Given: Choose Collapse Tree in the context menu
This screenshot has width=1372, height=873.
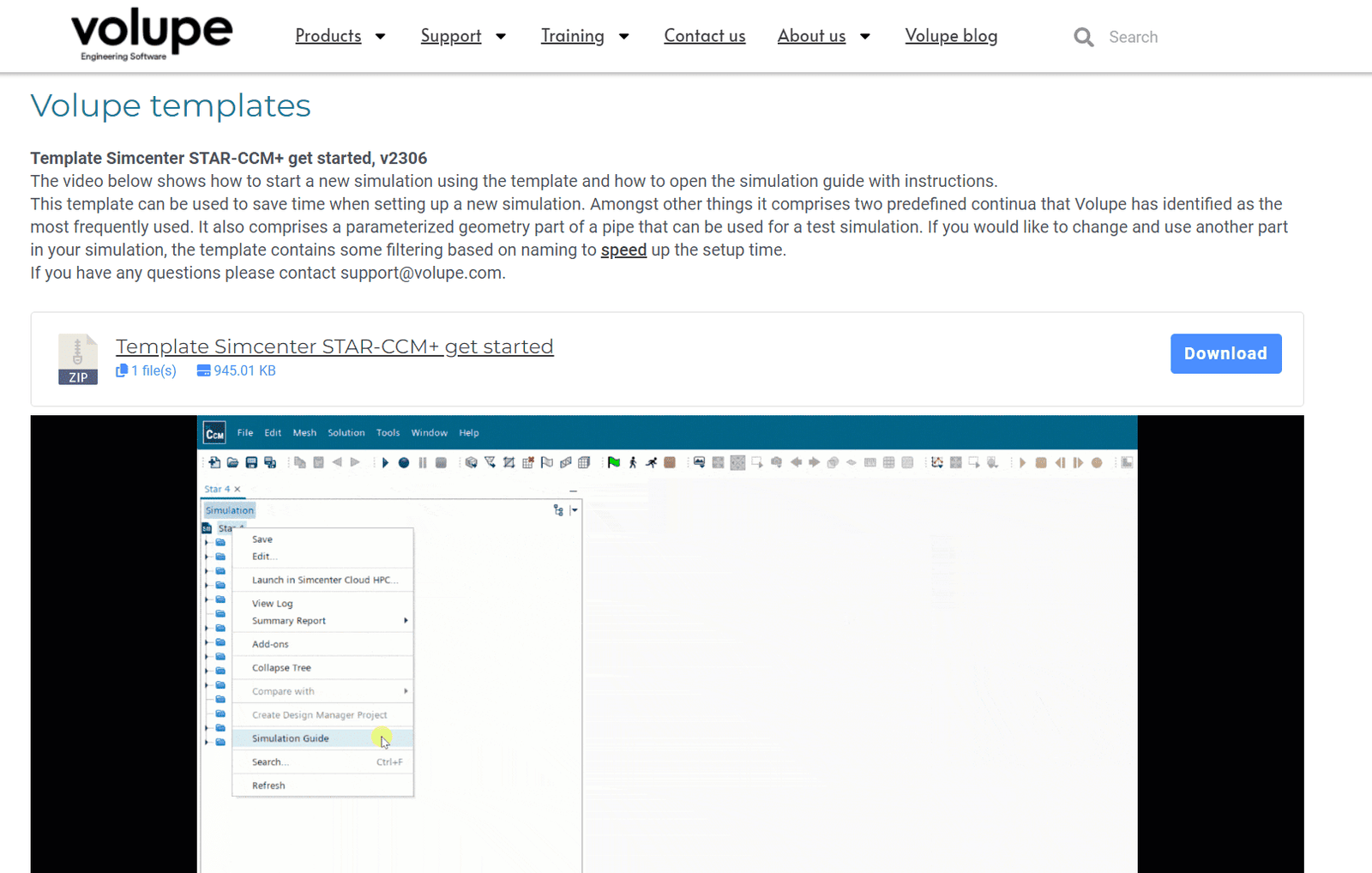Looking at the screenshot, I should pos(323,667).
